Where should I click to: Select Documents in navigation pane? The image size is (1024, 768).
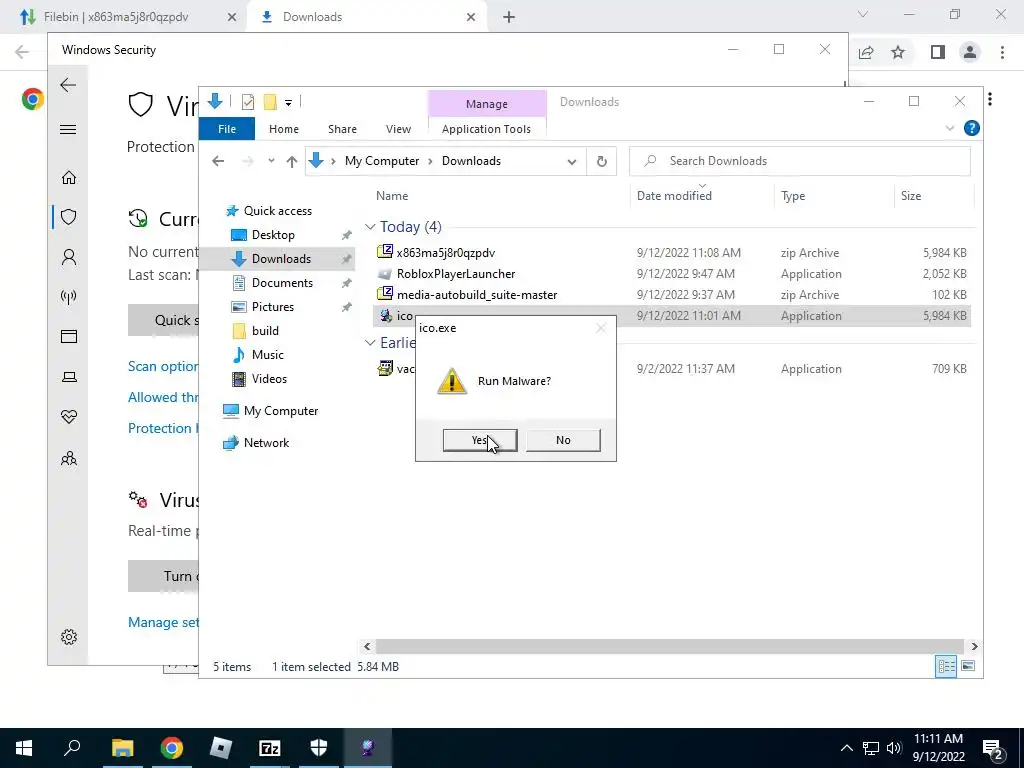click(282, 283)
